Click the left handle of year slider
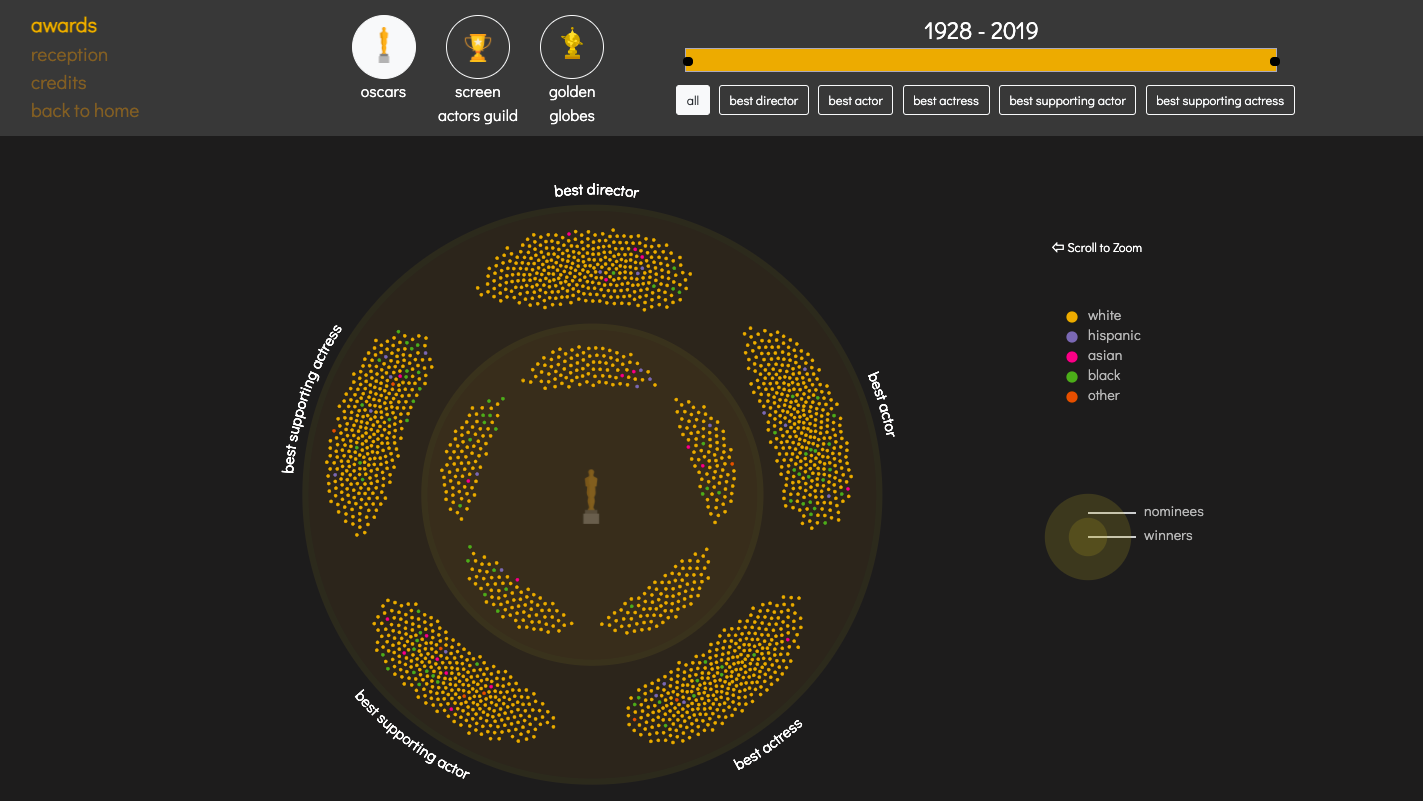1423x801 pixels. tap(688, 62)
